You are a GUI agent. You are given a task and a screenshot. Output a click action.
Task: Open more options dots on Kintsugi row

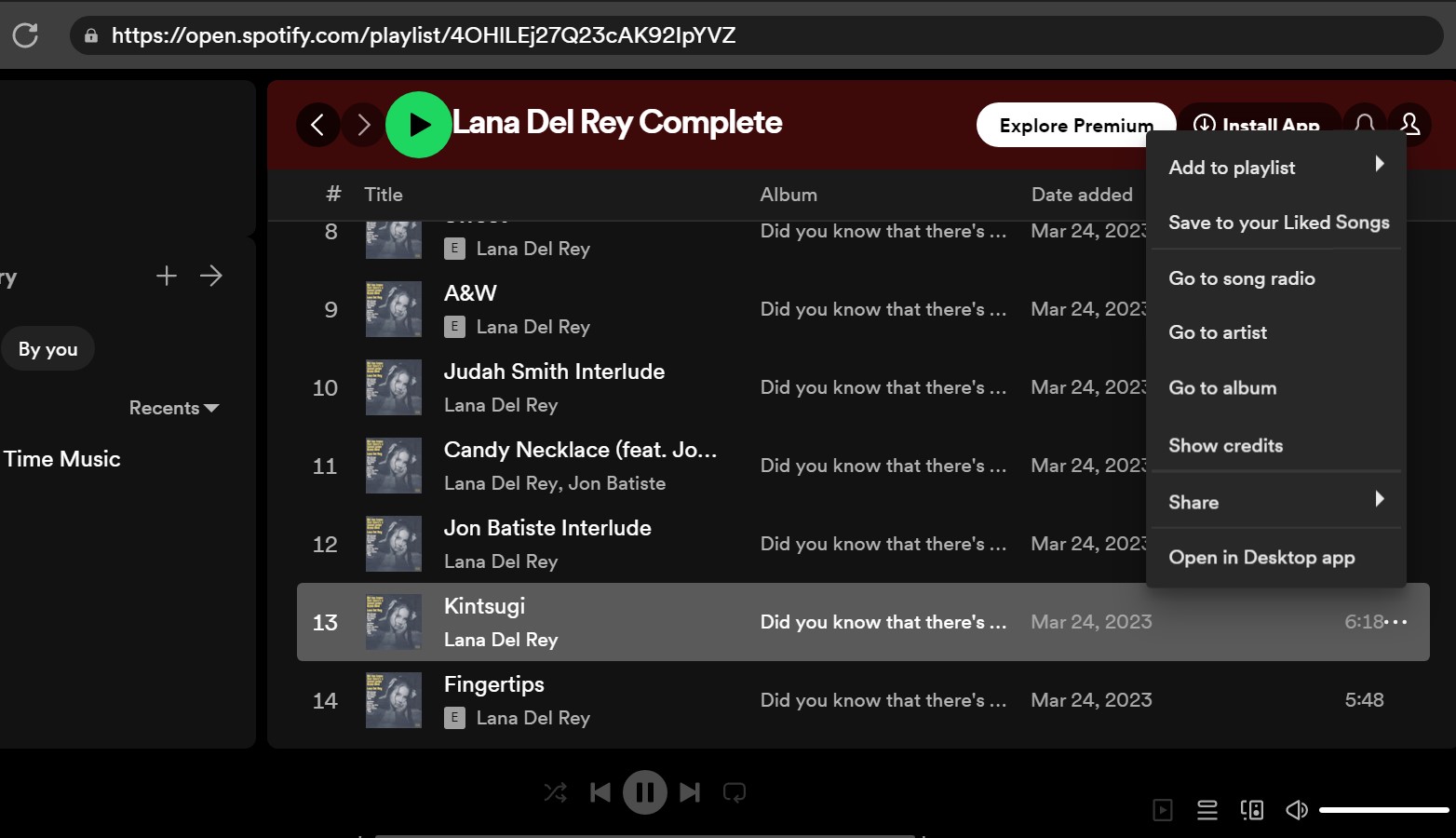coord(1396,622)
